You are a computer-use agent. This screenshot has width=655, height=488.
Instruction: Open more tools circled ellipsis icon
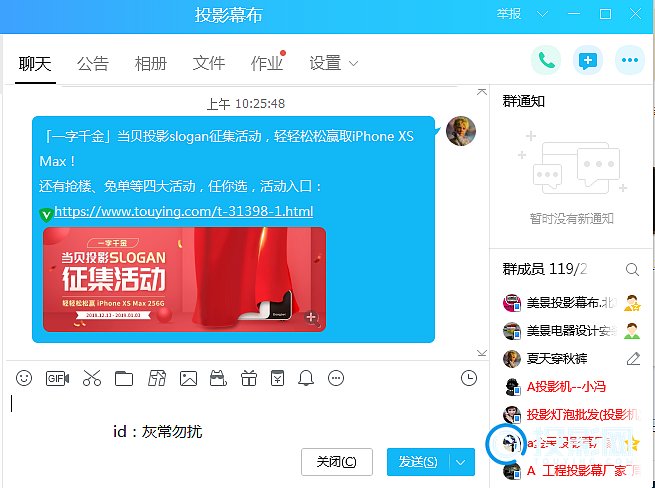(336, 378)
